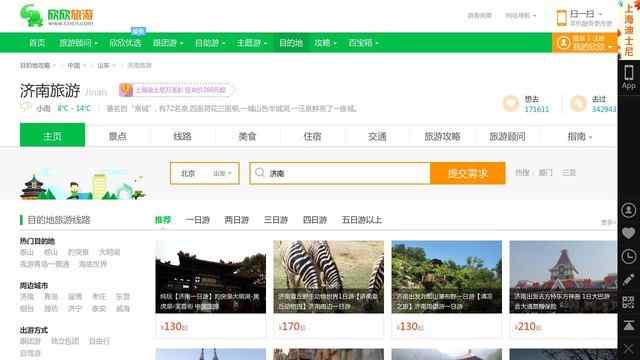Click the search magnifier icon in search box
Image resolution: width=640 pixels, height=360 pixels.
(x=260, y=173)
